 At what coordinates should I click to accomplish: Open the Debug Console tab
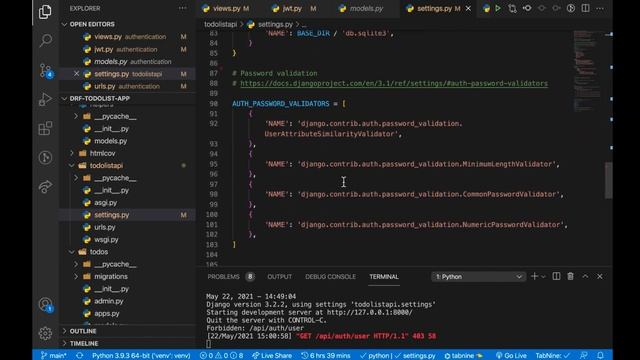(330, 277)
